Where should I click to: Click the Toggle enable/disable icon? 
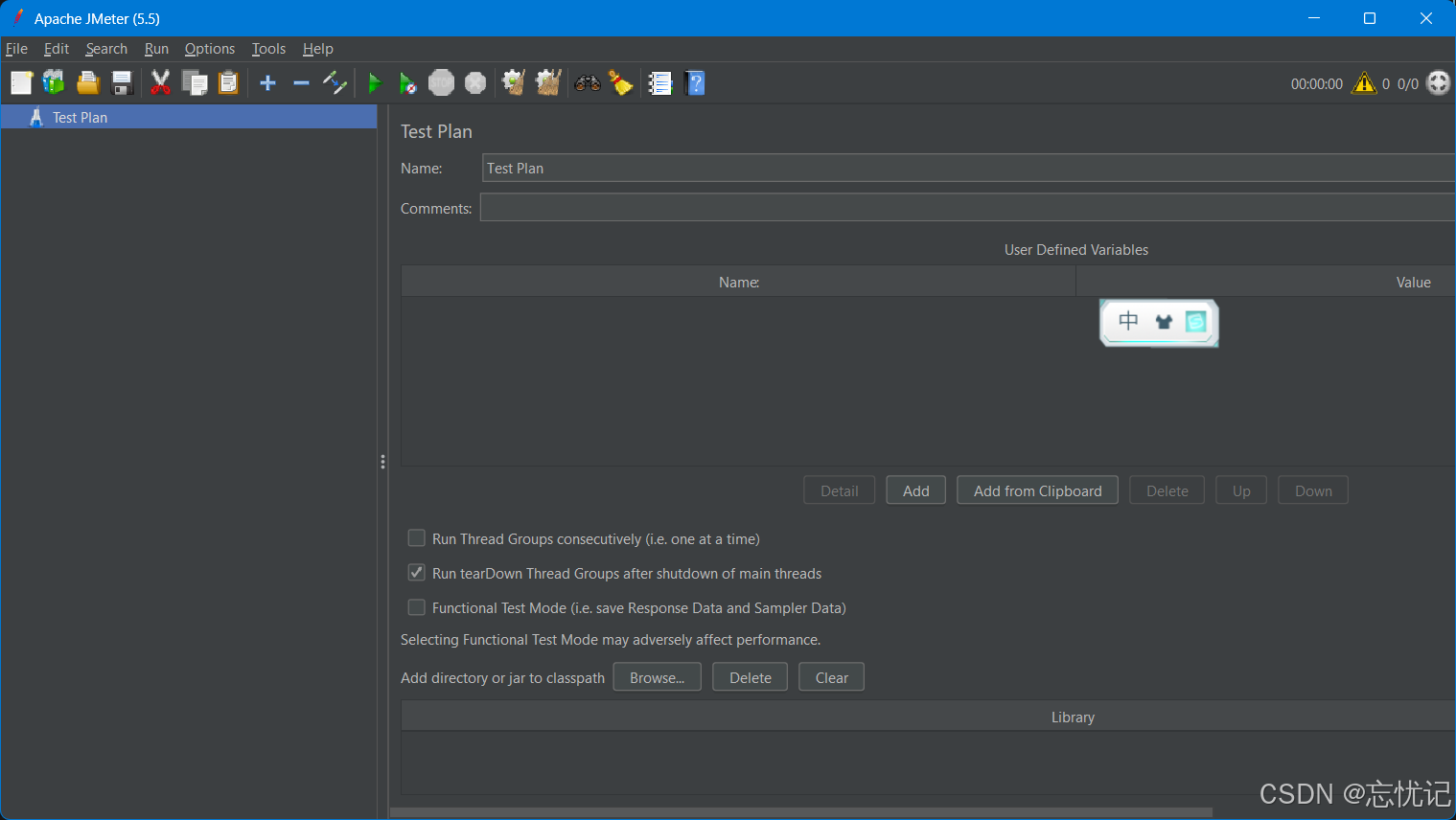point(335,83)
